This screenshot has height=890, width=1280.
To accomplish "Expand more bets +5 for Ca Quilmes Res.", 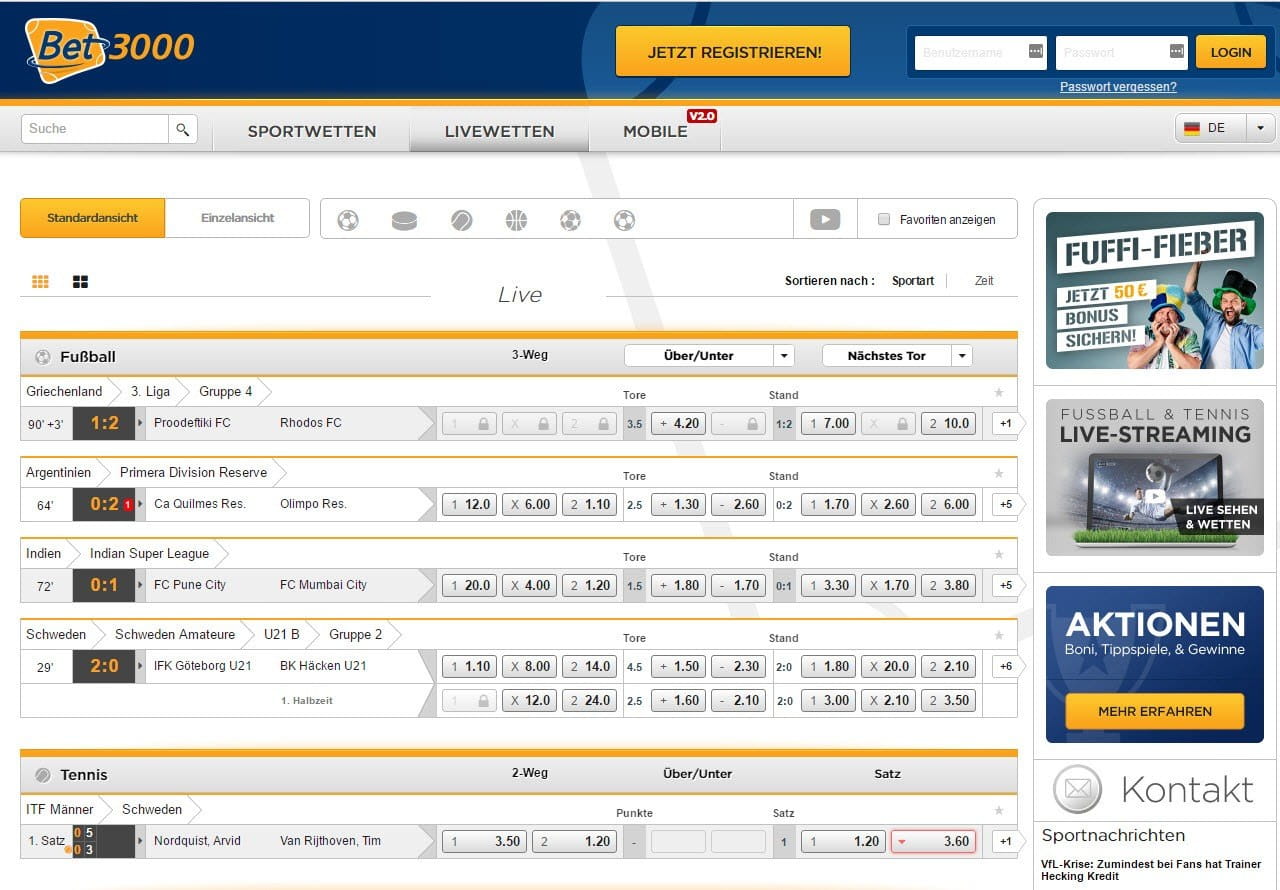I will 1005,505.
